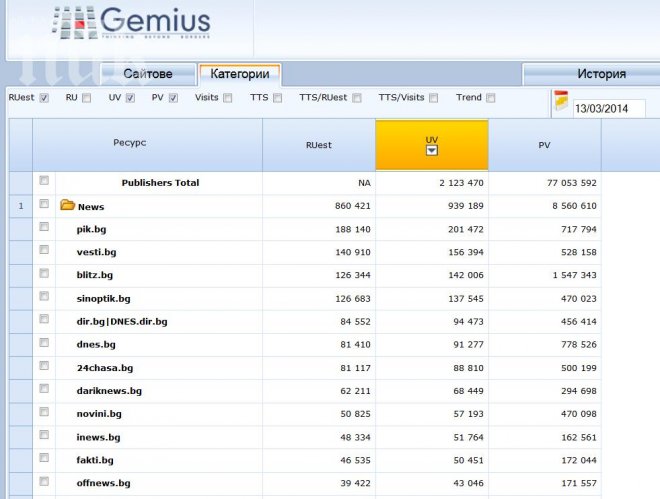The height and width of the screenshot is (499, 660).
Task: Enable the Visits metric checkbox
Action: click(228, 98)
